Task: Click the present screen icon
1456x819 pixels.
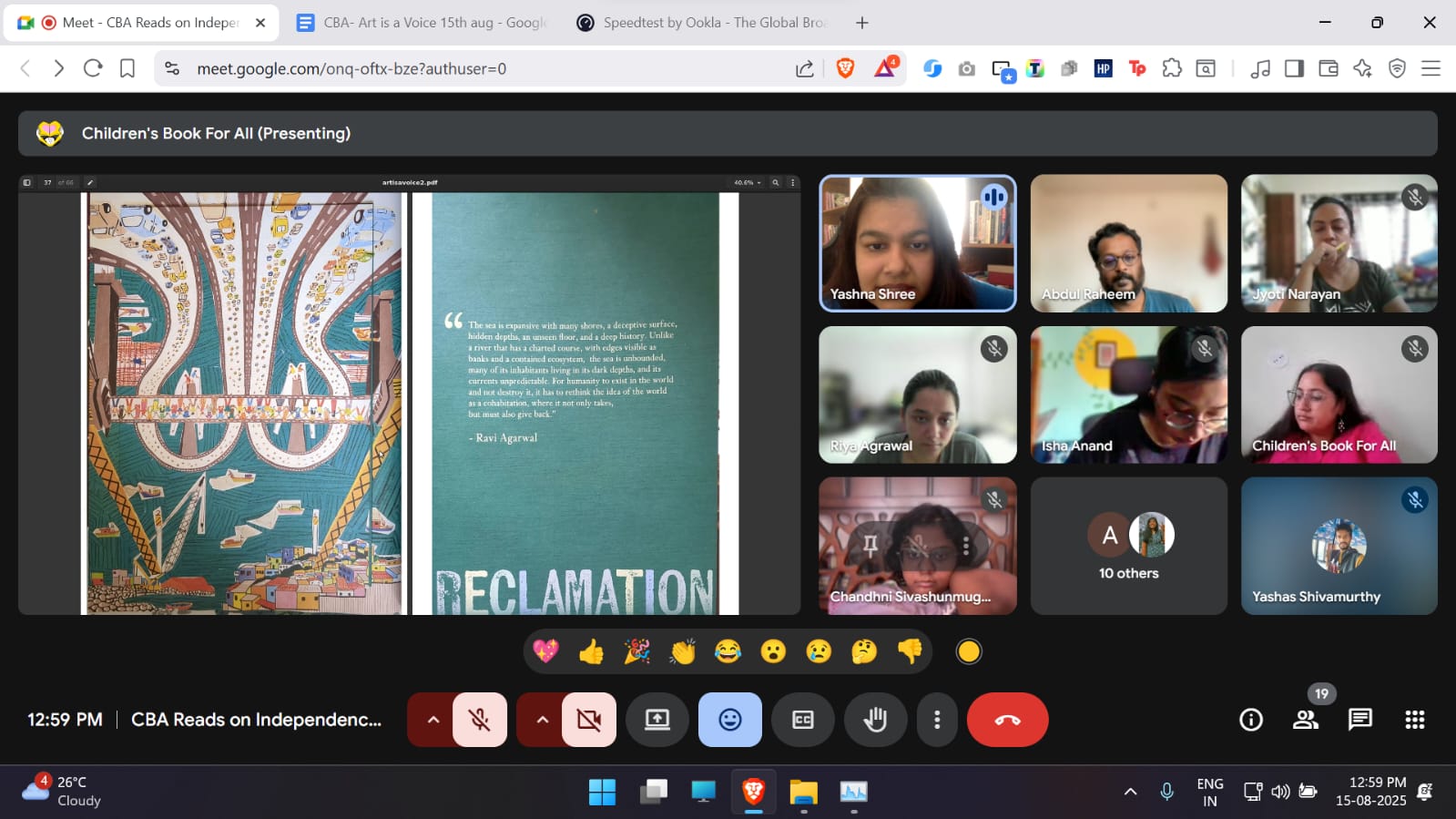Action: coord(657,720)
